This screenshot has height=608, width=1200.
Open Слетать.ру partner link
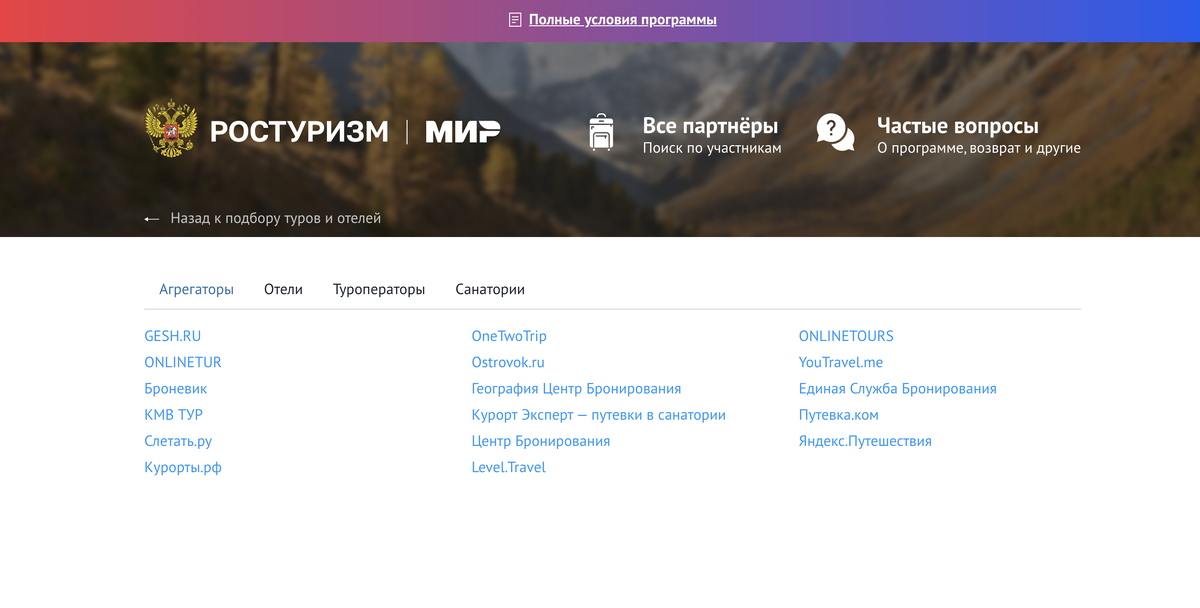[x=178, y=441]
